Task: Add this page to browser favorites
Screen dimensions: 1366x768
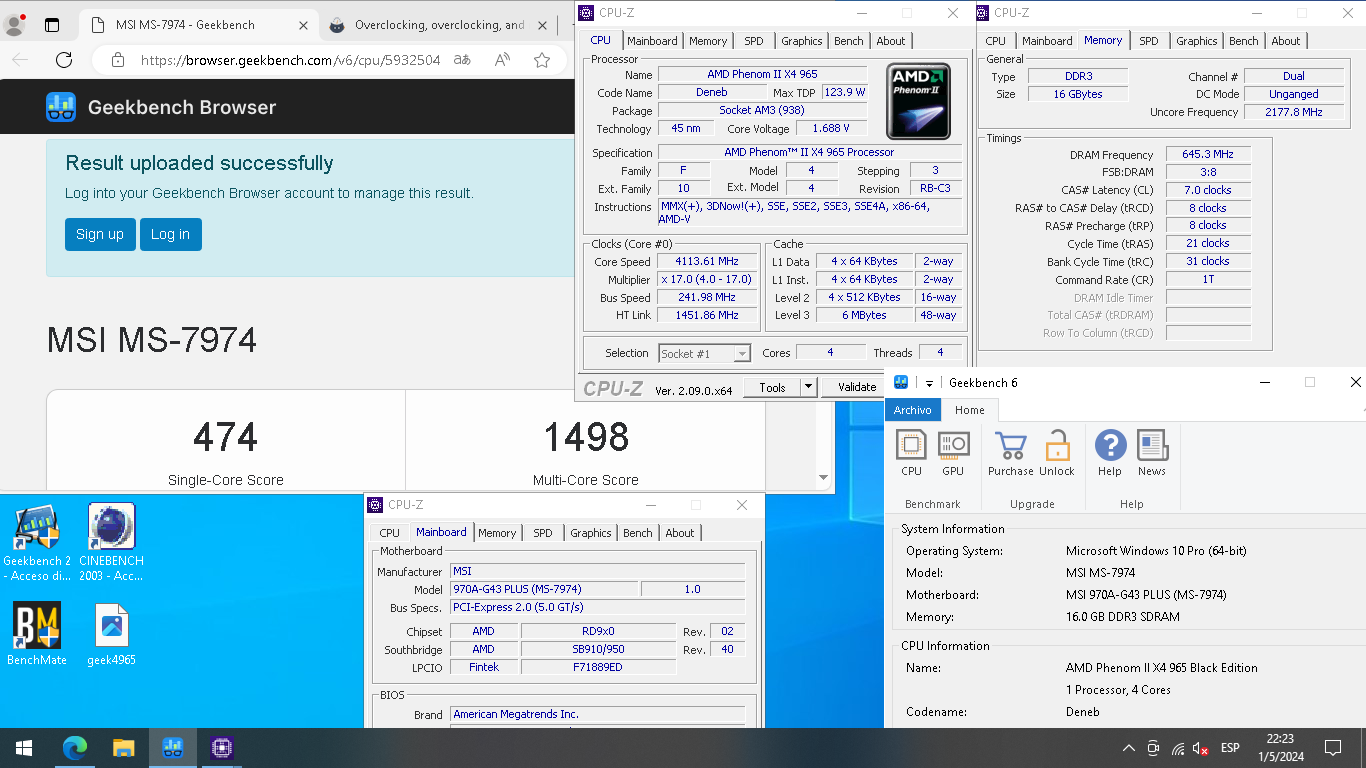Action: (x=542, y=60)
